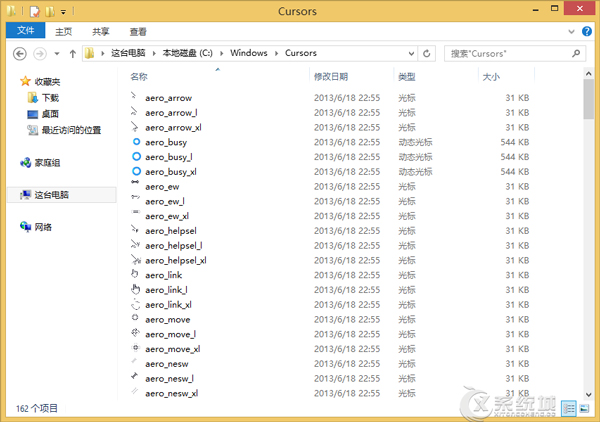This screenshot has width=600, height=422.
Task: Click the search Cursors input field
Action: point(515,54)
